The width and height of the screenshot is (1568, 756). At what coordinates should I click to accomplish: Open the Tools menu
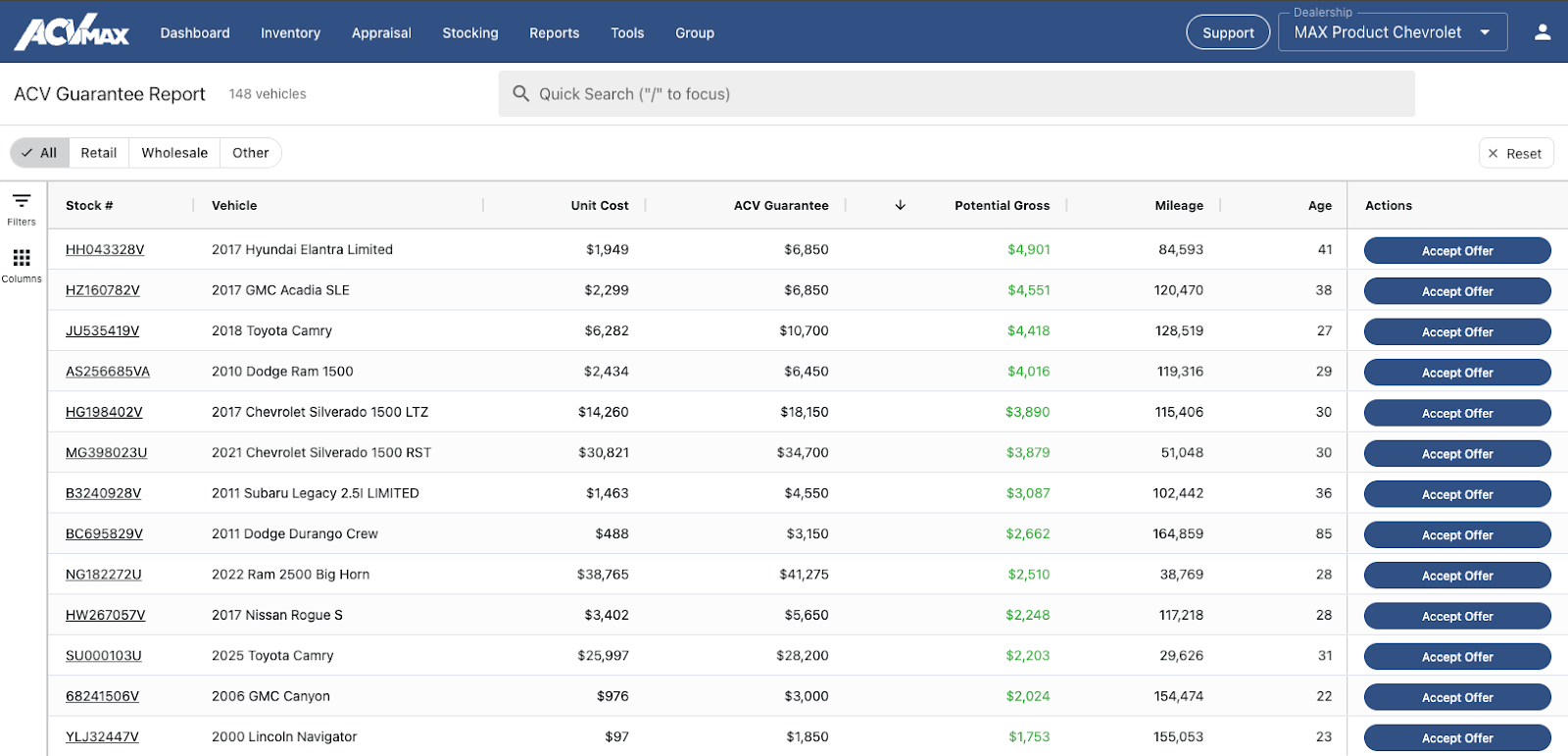pos(627,32)
